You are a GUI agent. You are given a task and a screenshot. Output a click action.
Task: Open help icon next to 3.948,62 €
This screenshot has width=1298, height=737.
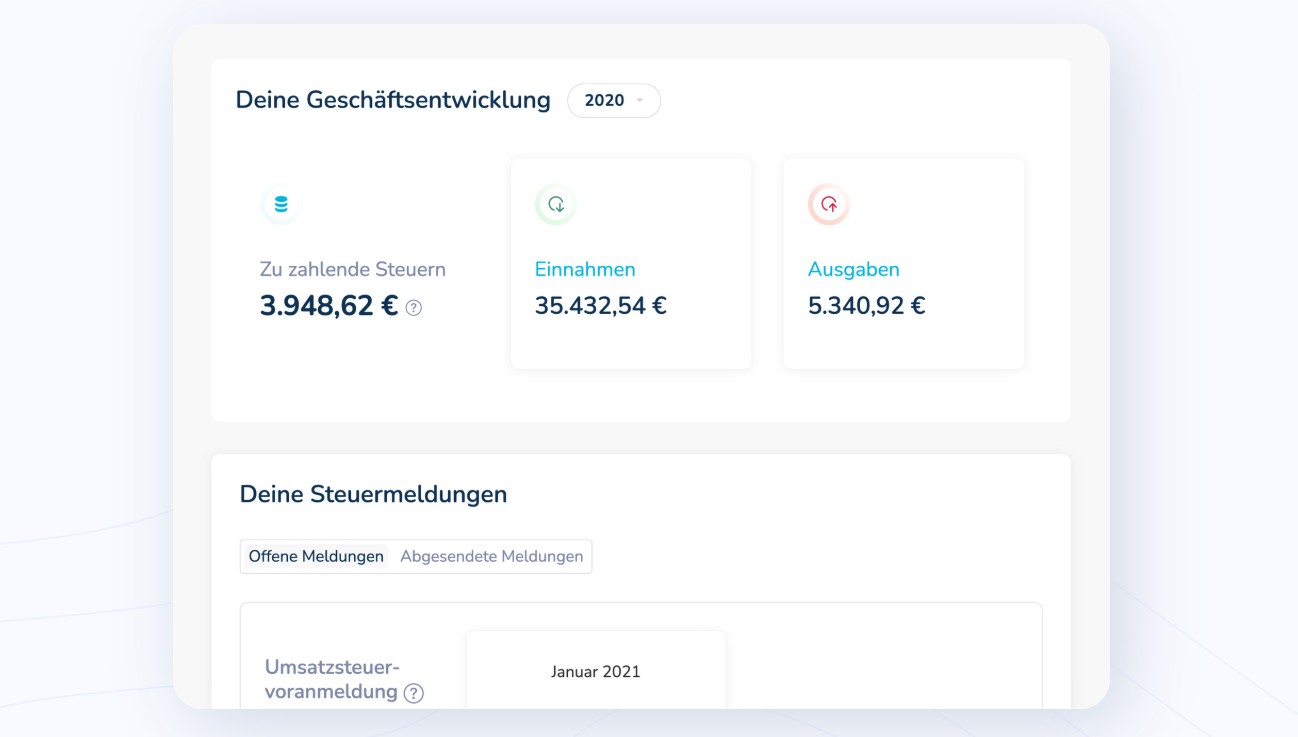[x=414, y=308]
